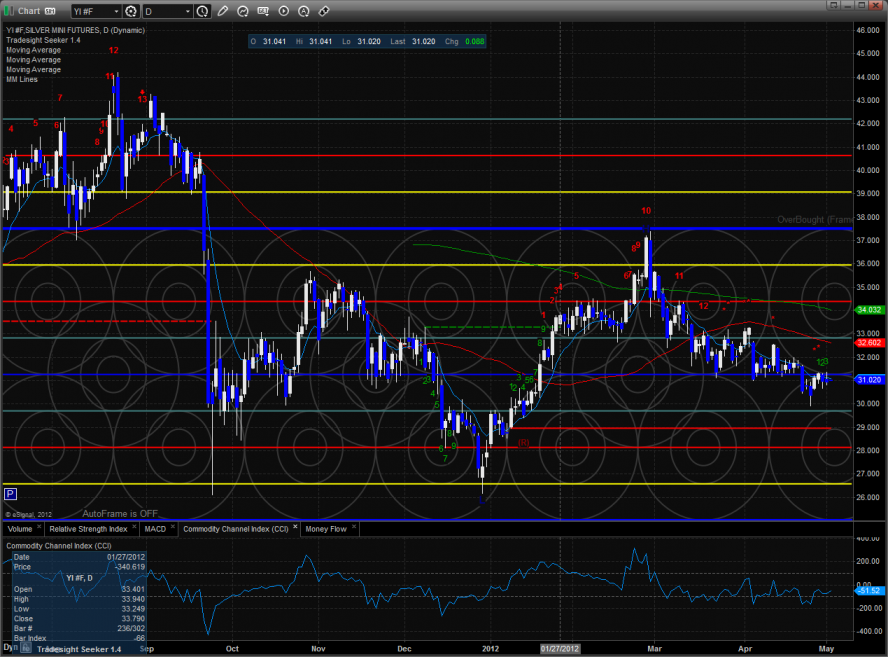Click the GET toolbar icon

click(x=263, y=11)
